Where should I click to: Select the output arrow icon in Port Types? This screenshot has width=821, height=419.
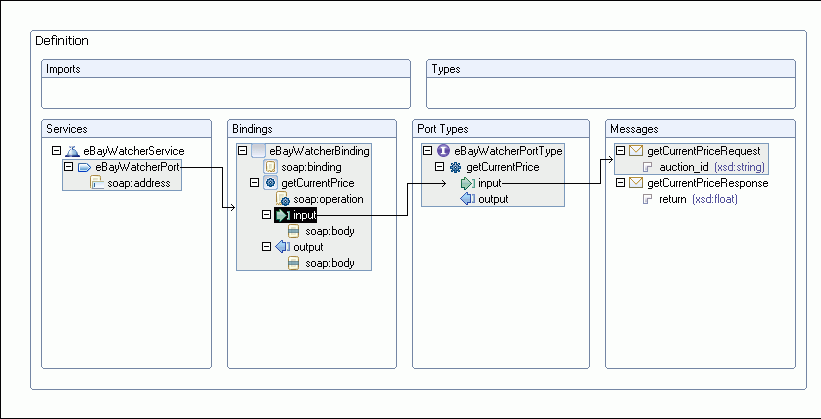[468, 199]
